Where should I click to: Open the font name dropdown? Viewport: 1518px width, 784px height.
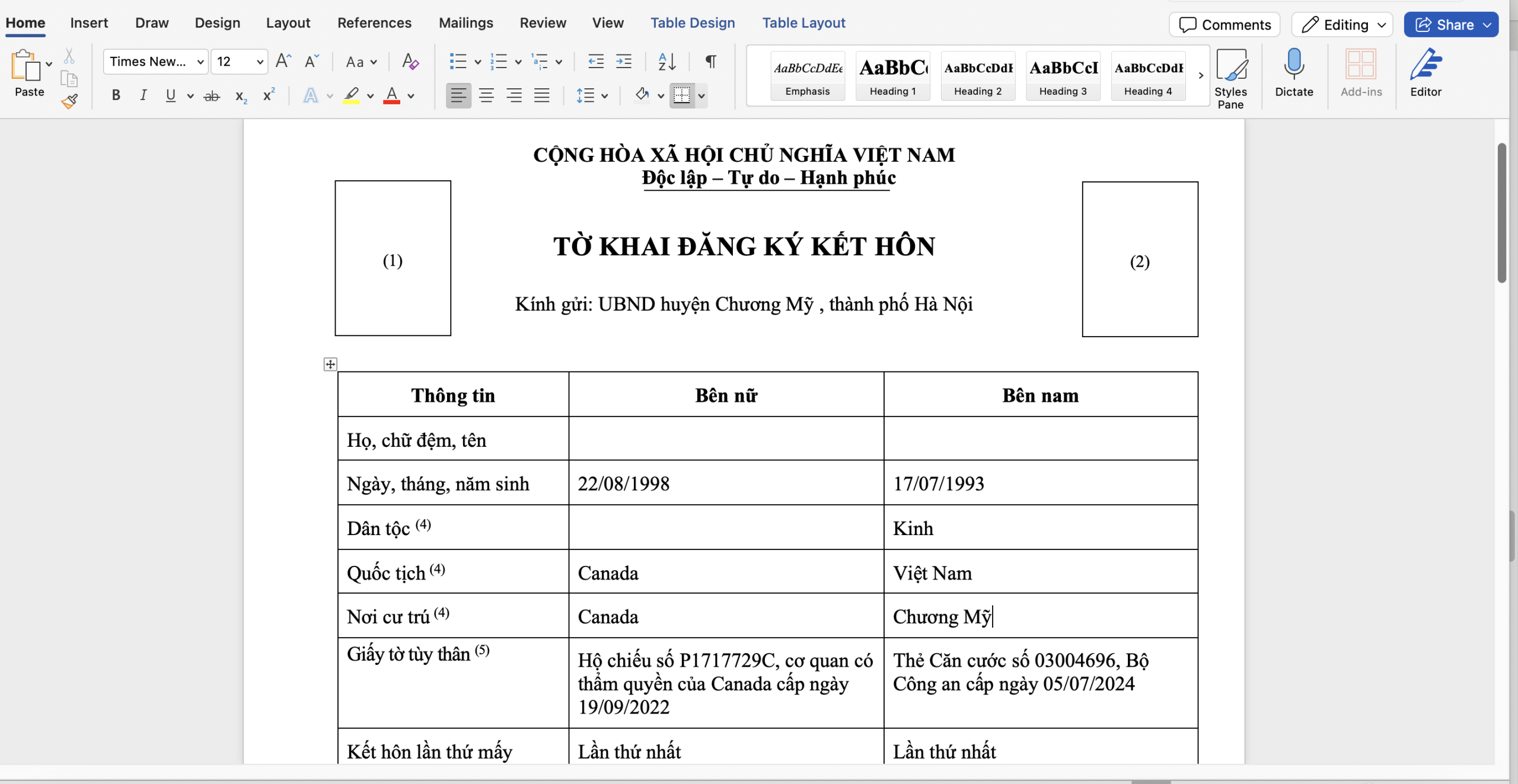coord(200,62)
